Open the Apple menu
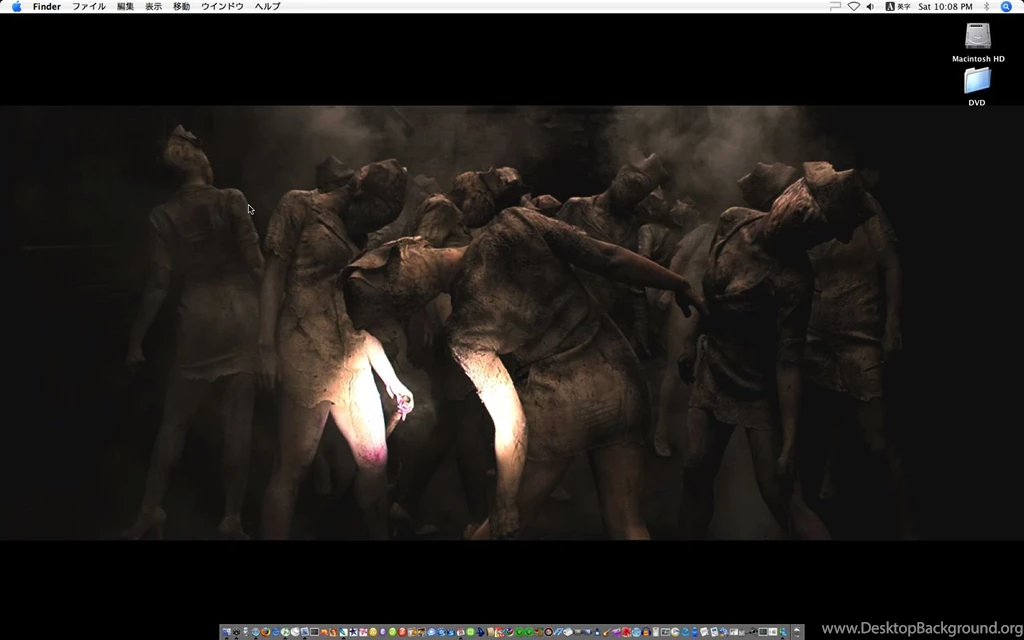1024x640 pixels. point(16,6)
